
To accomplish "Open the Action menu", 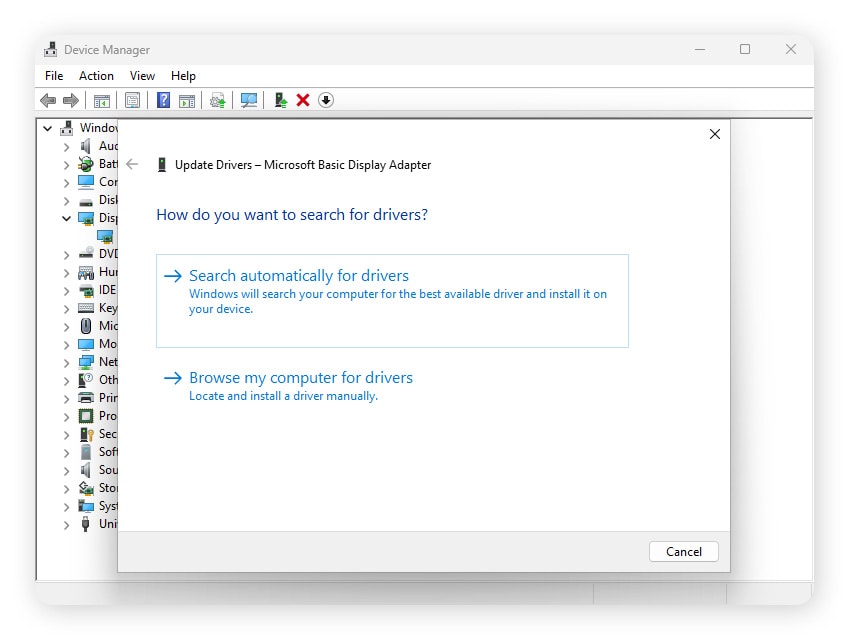I will [x=96, y=76].
